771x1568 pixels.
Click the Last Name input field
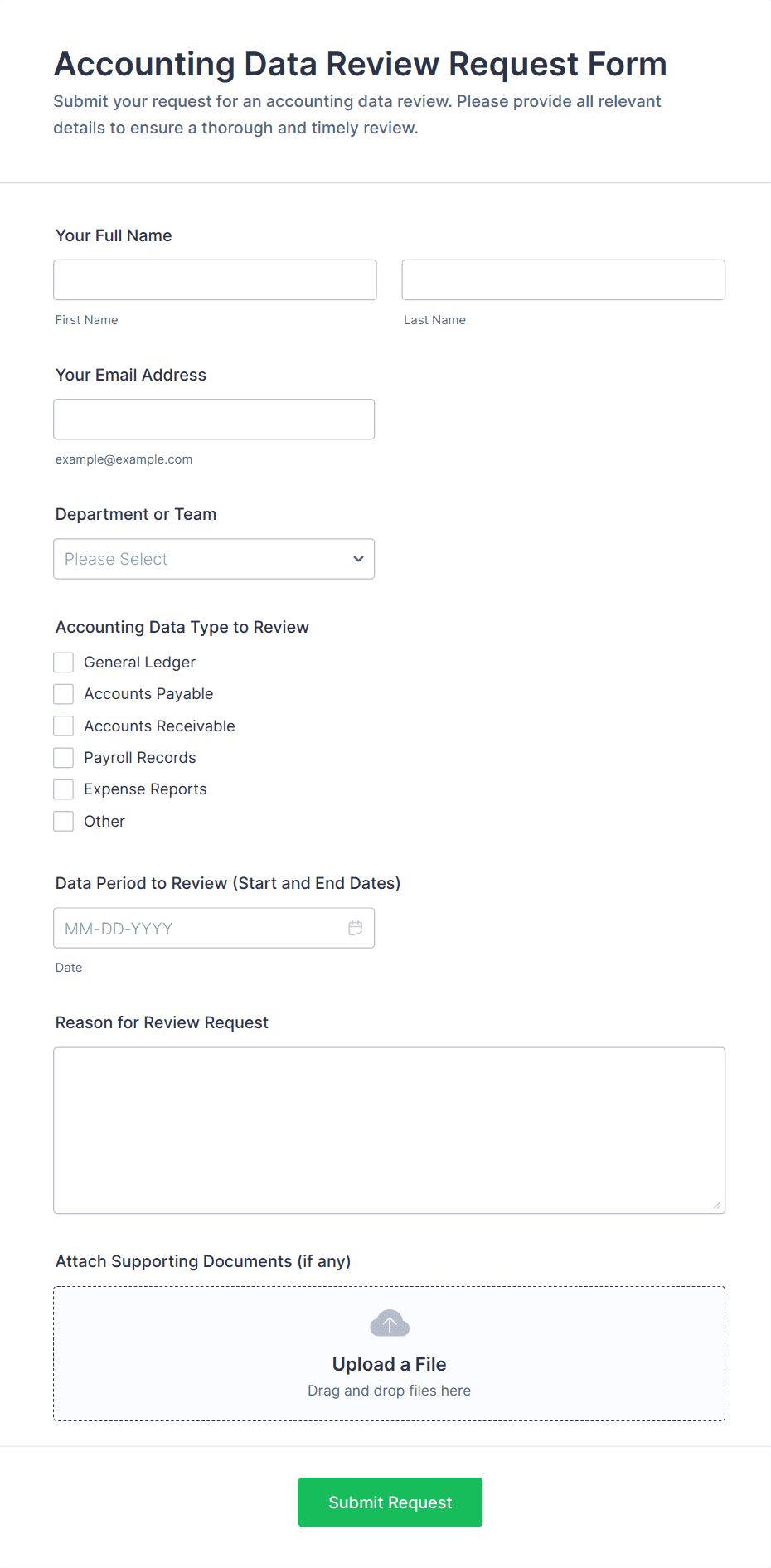click(x=563, y=279)
